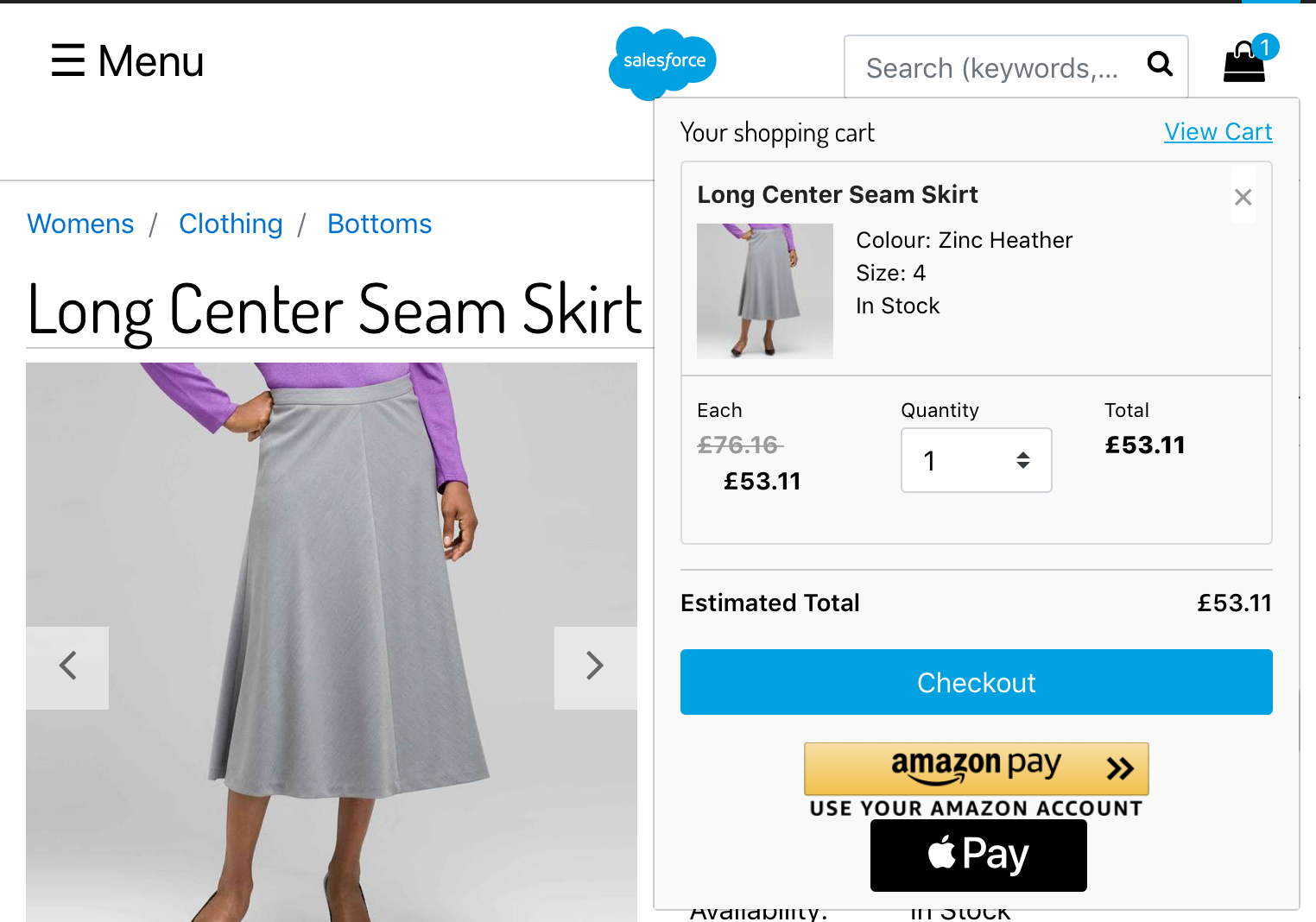Open the quantity stepper dropdown

(x=977, y=460)
